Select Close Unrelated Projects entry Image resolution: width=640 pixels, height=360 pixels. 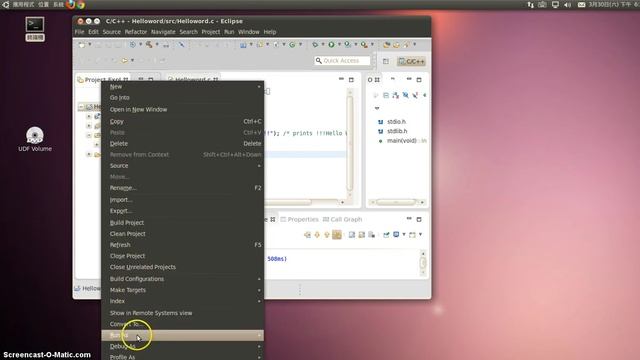(182, 267)
